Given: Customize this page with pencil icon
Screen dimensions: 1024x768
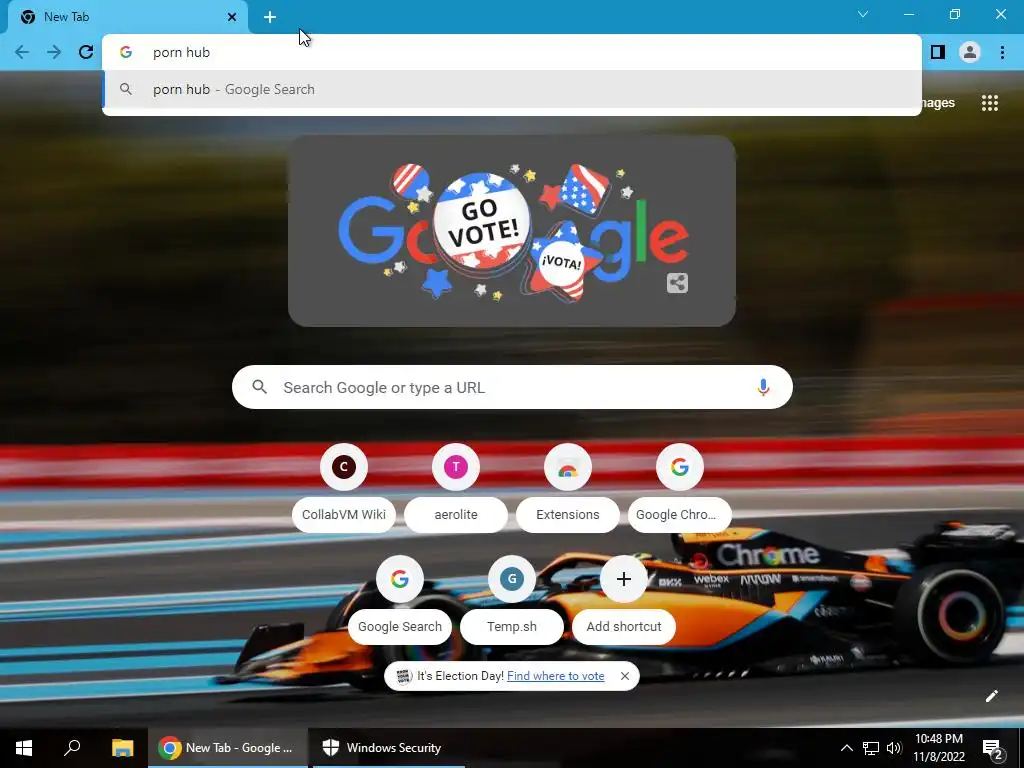Looking at the screenshot, I should pyautogui.click(x=991, y=696).
